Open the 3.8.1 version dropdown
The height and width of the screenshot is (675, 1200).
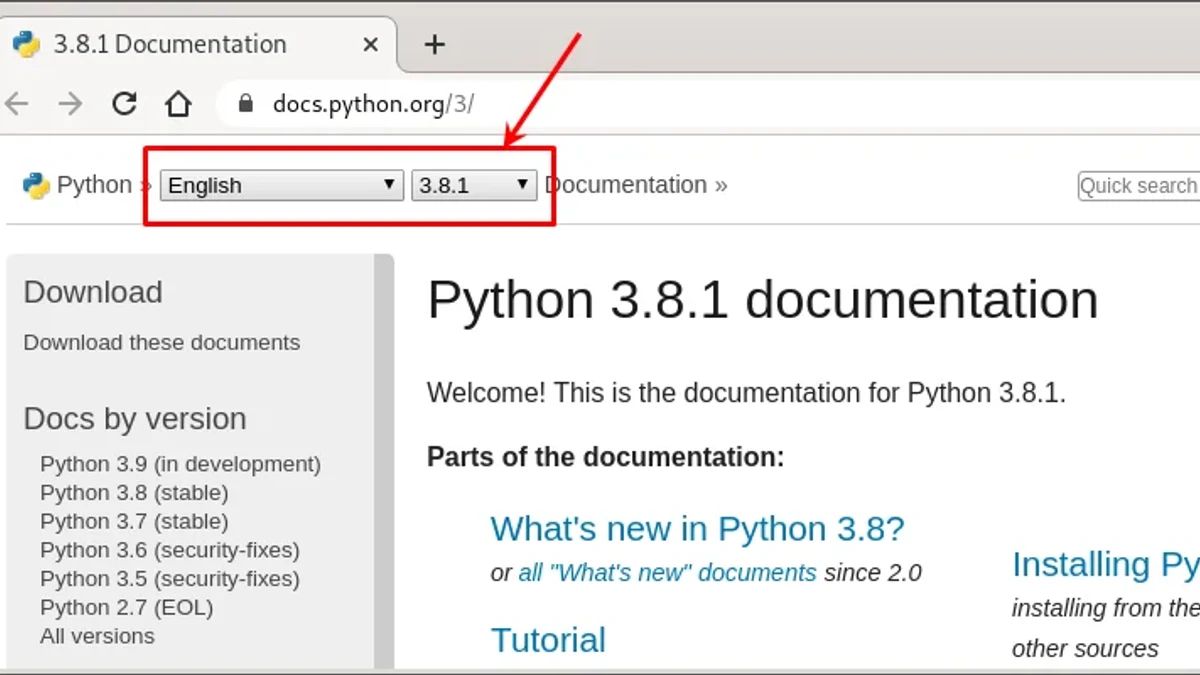click(x=474, y=185)
